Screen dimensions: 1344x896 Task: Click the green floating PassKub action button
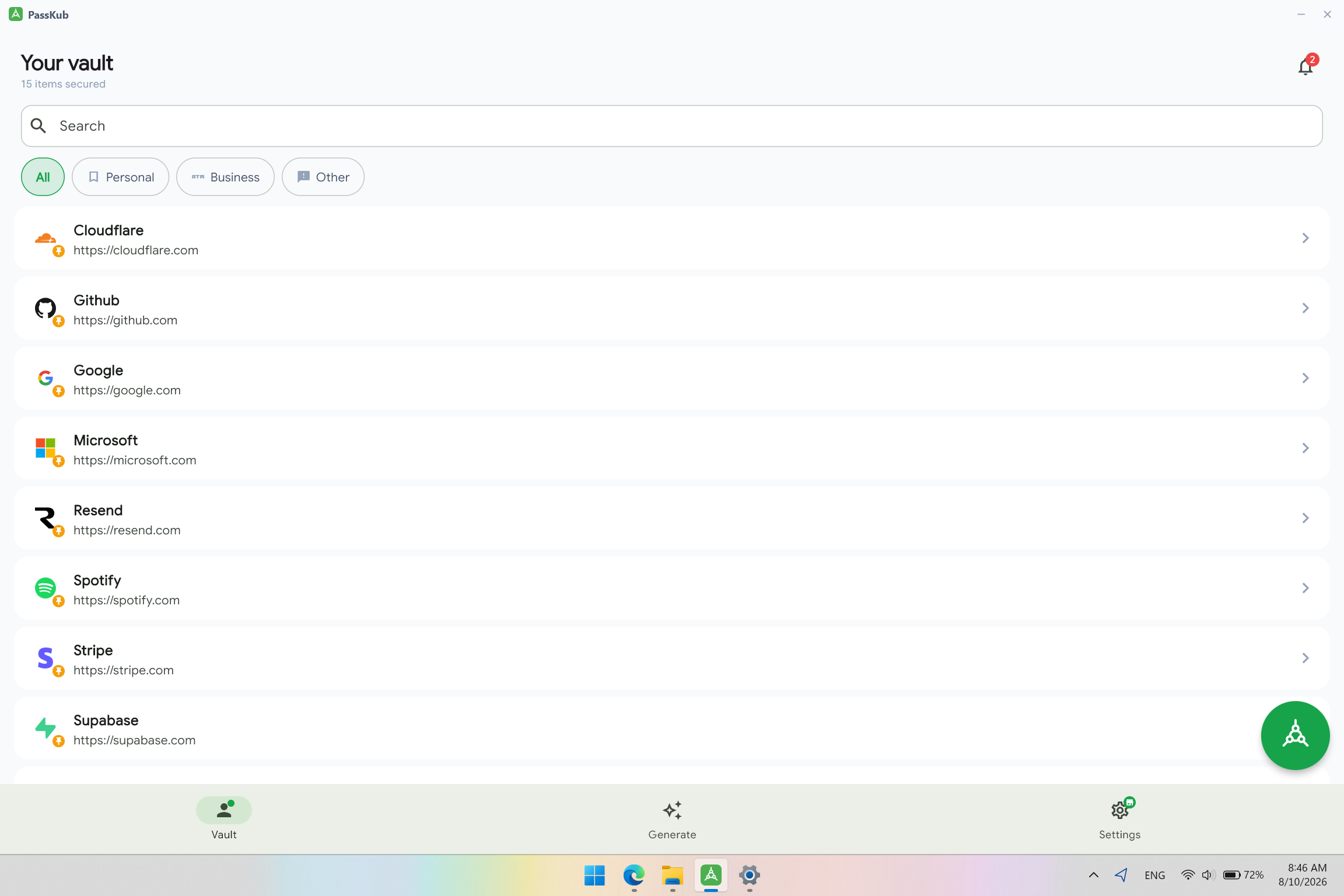click(x=1295, y=735)
